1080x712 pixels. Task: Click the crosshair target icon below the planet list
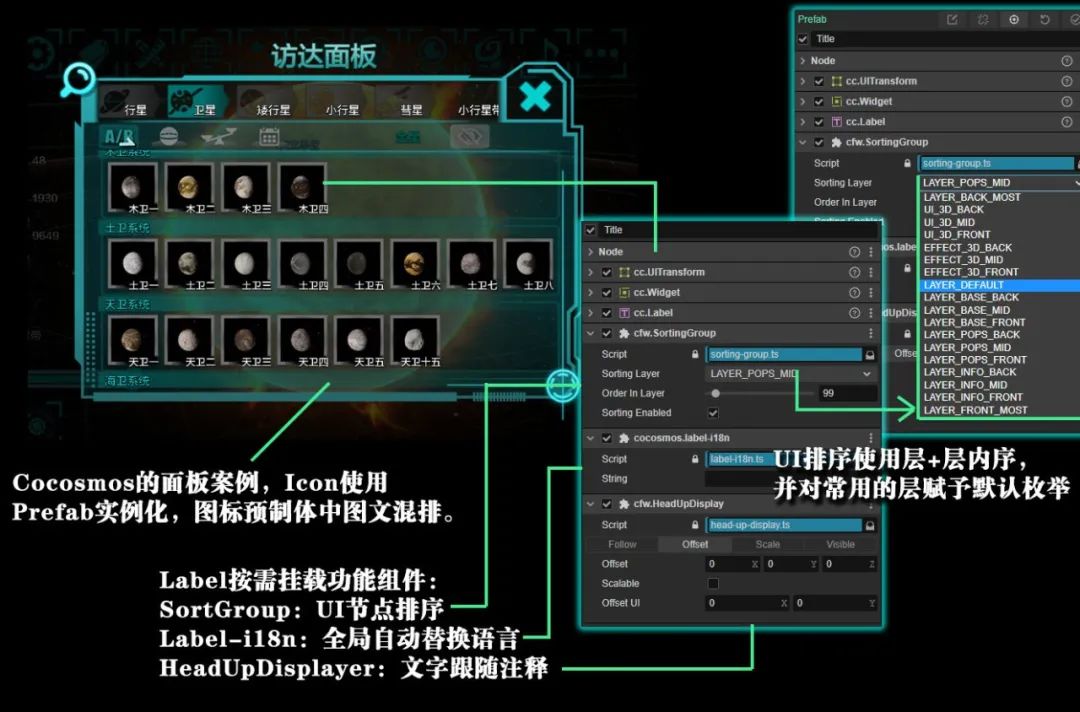click(562, 385)
